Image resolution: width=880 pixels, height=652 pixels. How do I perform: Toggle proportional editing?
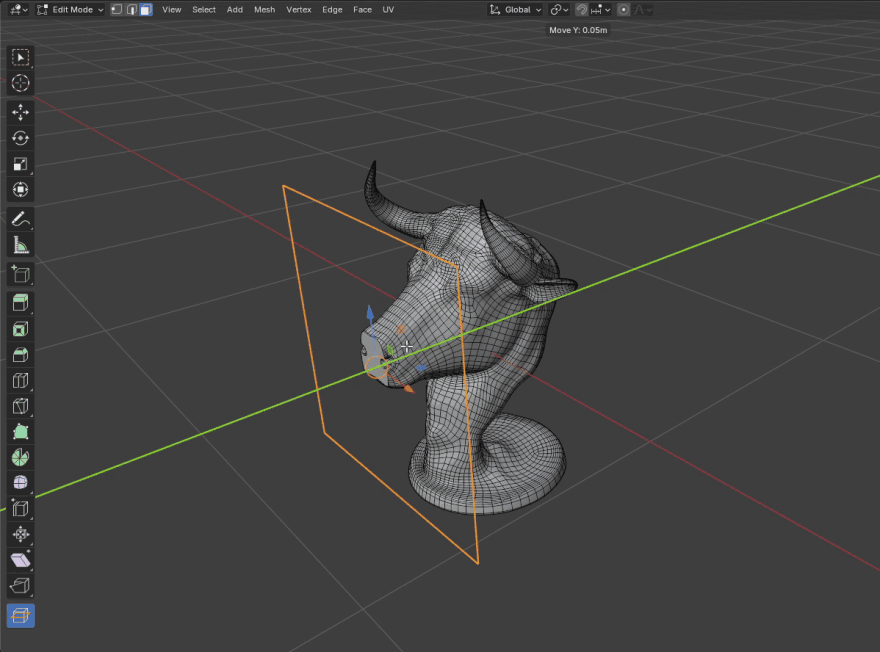pos(624,10)
